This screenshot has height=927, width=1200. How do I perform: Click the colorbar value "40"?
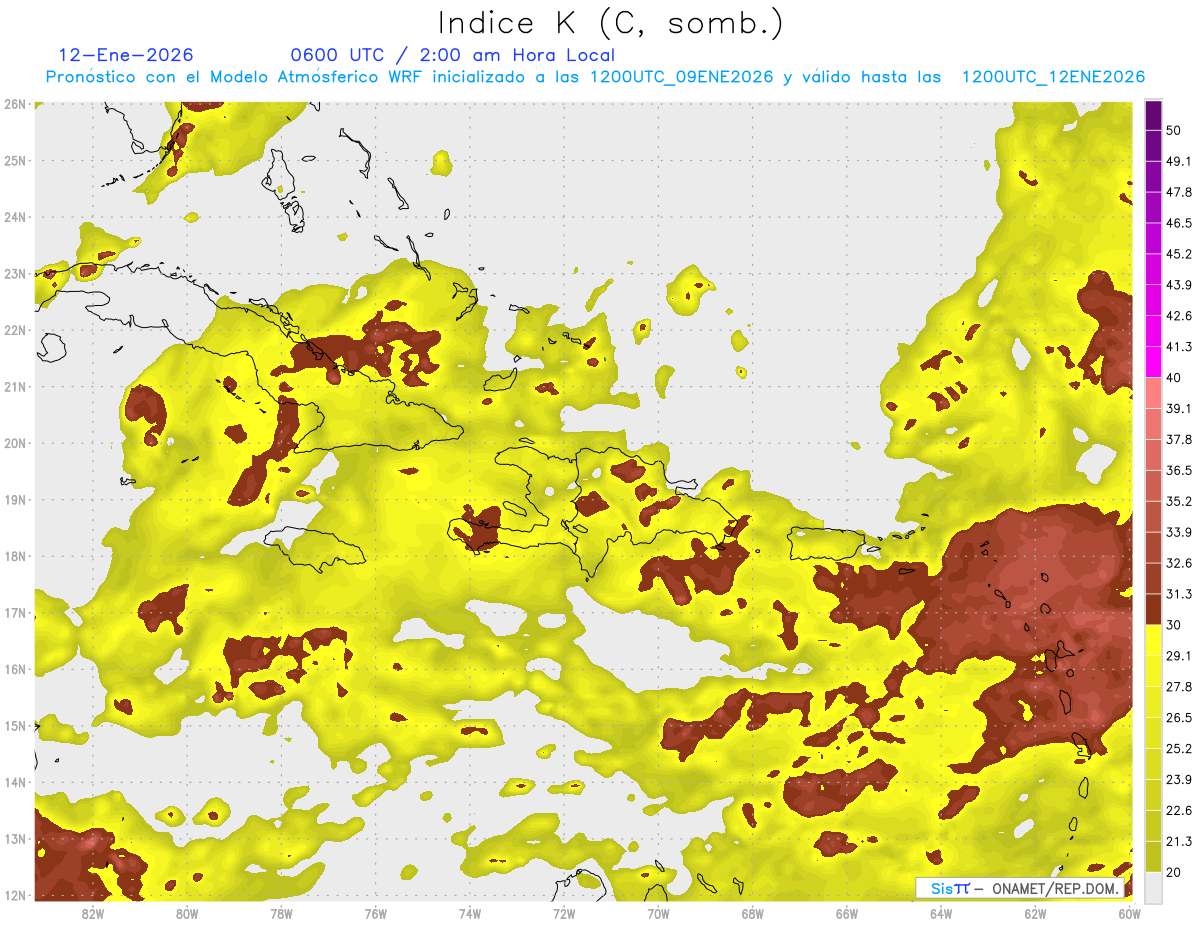1174,378
